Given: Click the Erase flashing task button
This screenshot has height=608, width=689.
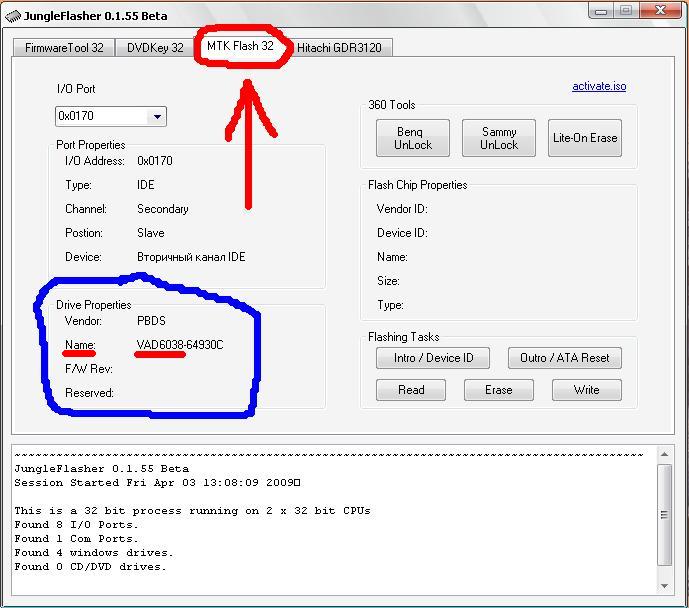Looking at the screenshot, I should (499, 390).
